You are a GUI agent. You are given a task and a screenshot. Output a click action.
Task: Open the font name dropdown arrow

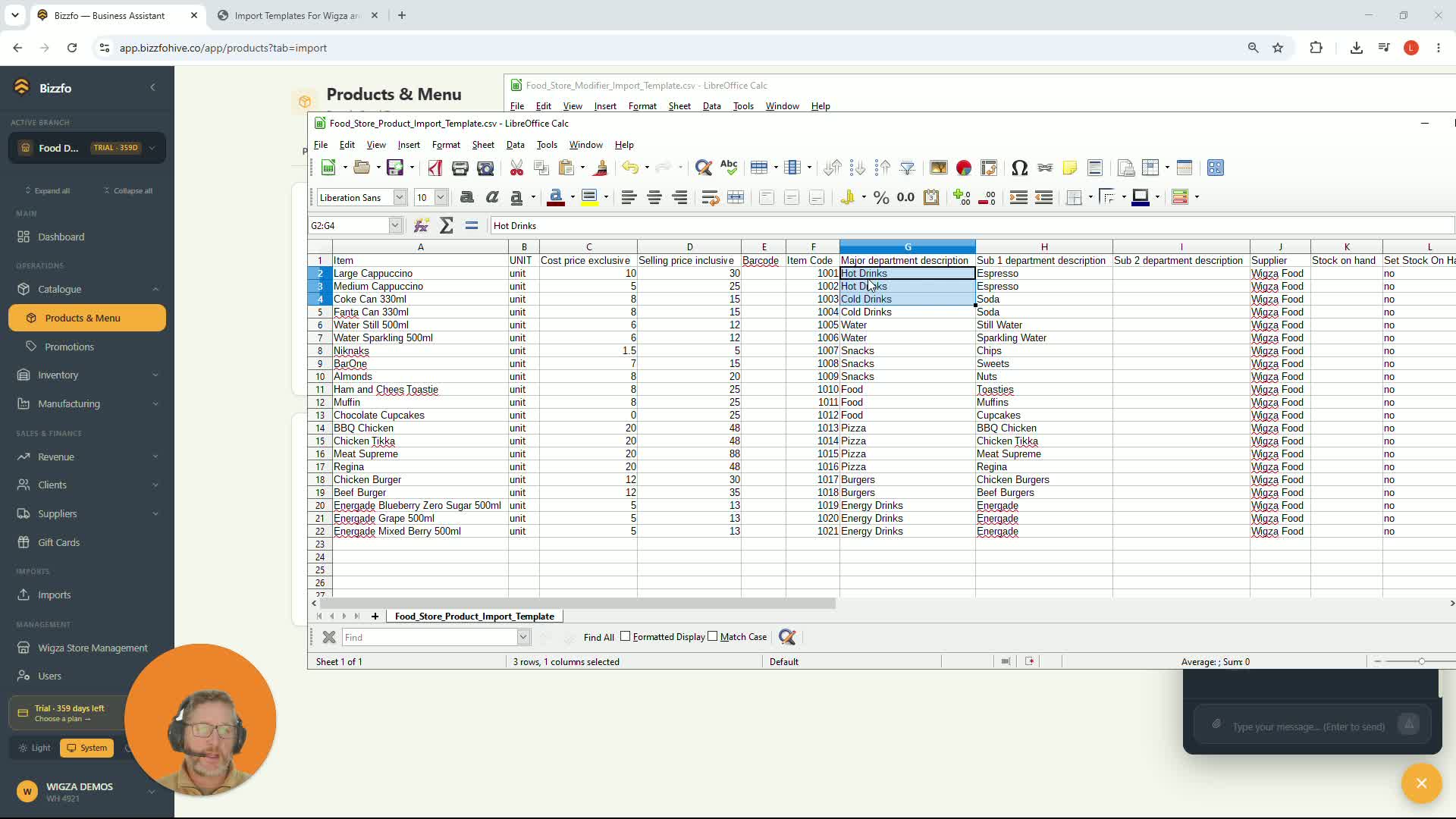(x=400, y=197)
